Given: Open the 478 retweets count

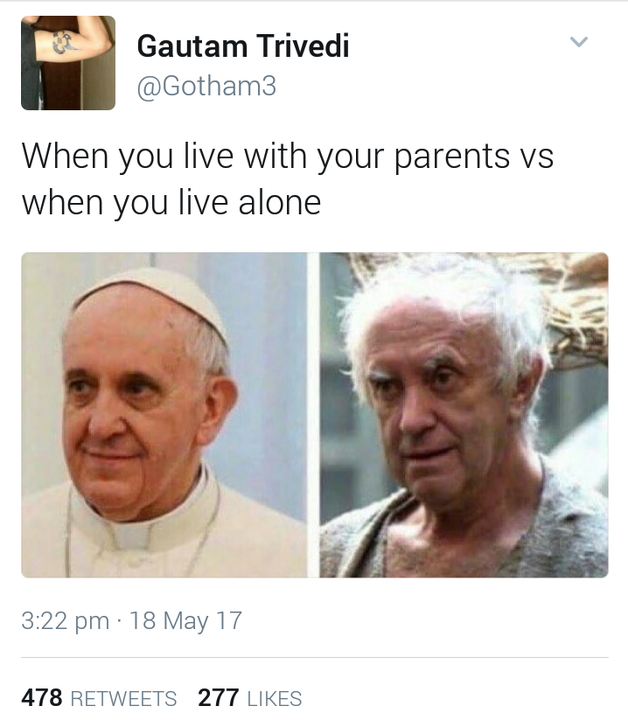Looking at the screenshot, I should click(x=42, y=698).
